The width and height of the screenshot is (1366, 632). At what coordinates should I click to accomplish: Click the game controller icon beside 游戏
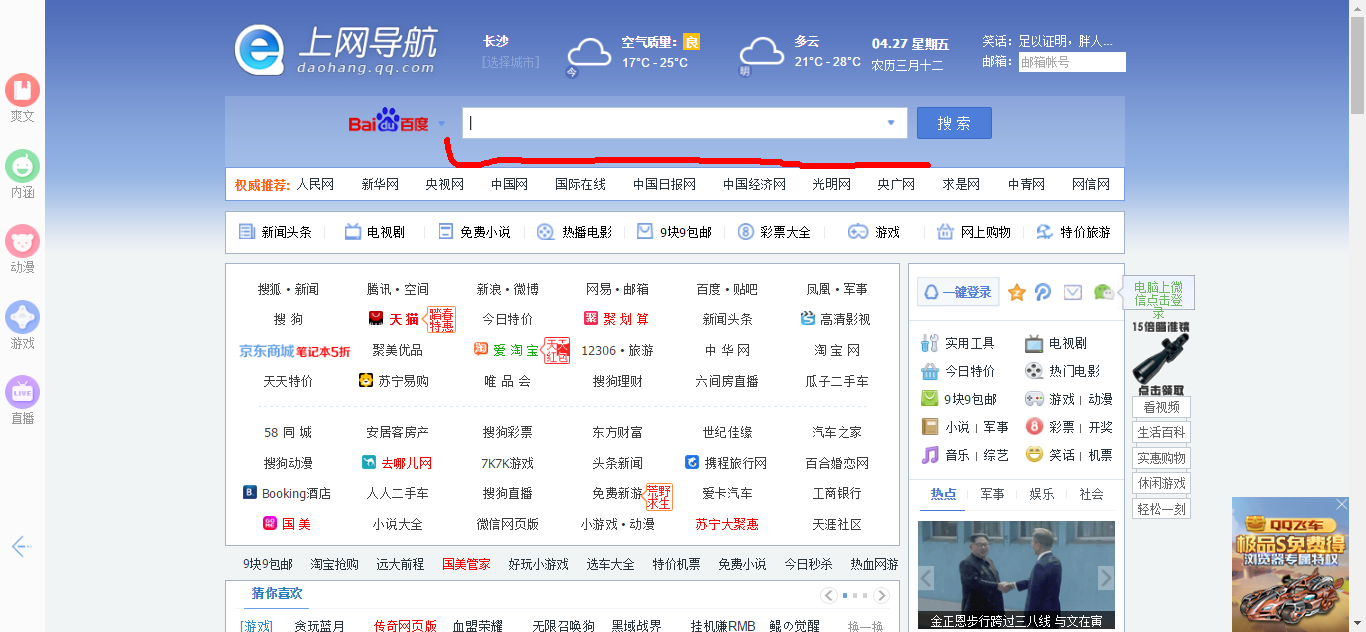click(x=858, y=232)
